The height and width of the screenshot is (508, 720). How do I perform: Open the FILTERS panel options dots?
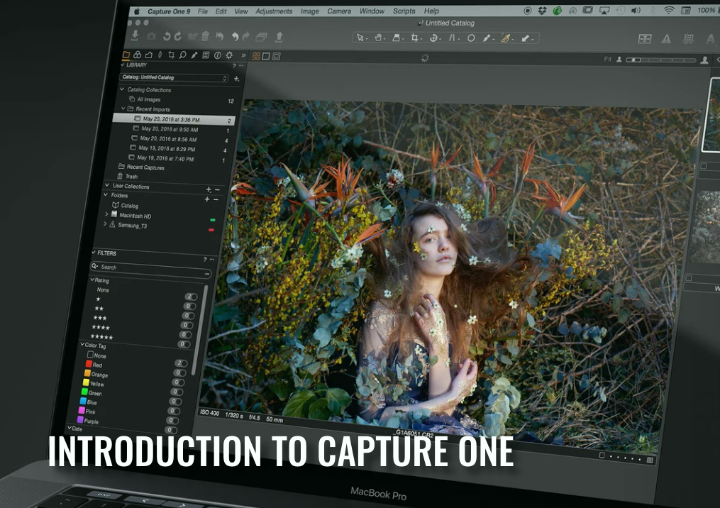tap(212, 260)
